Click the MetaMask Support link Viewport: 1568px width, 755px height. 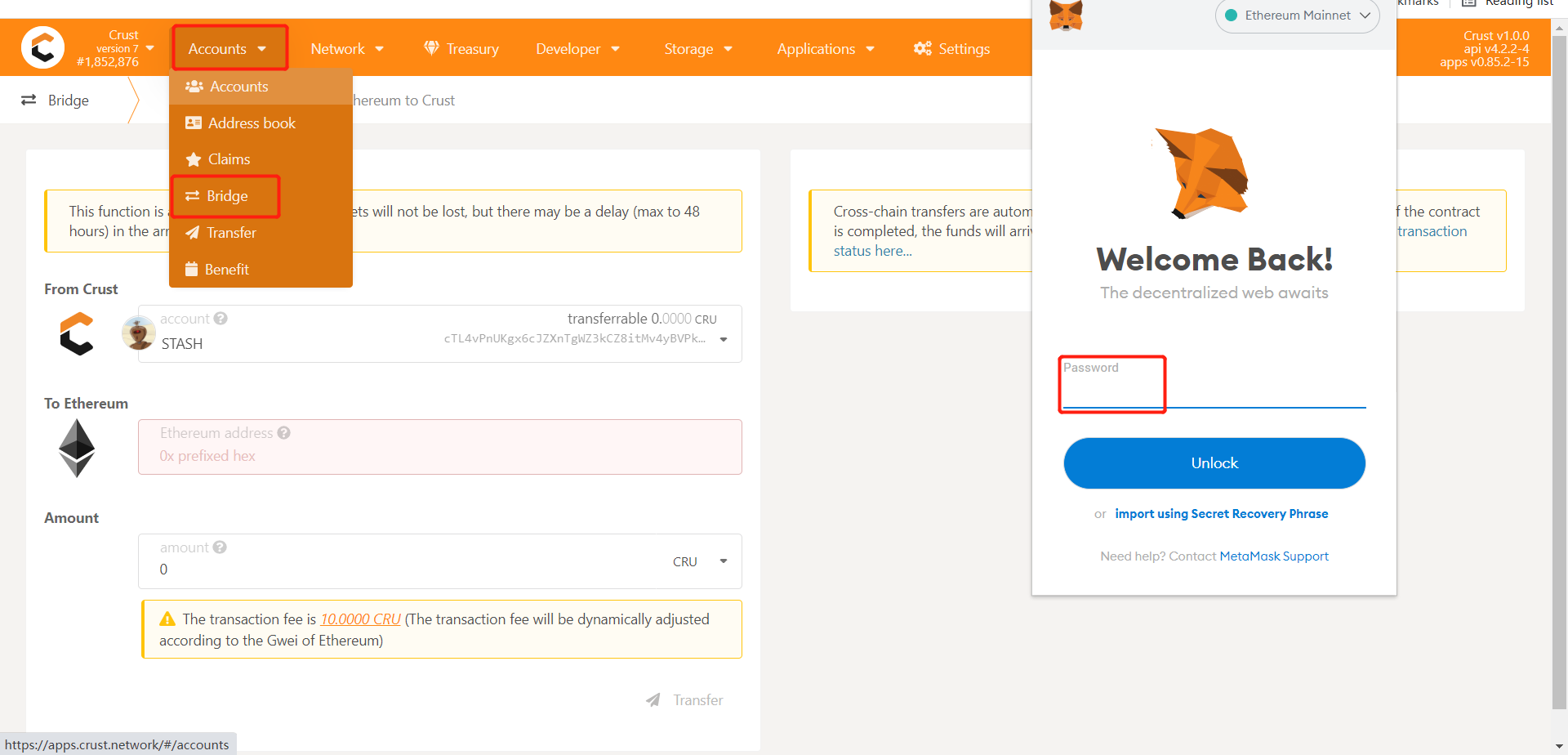(1274, 556)
